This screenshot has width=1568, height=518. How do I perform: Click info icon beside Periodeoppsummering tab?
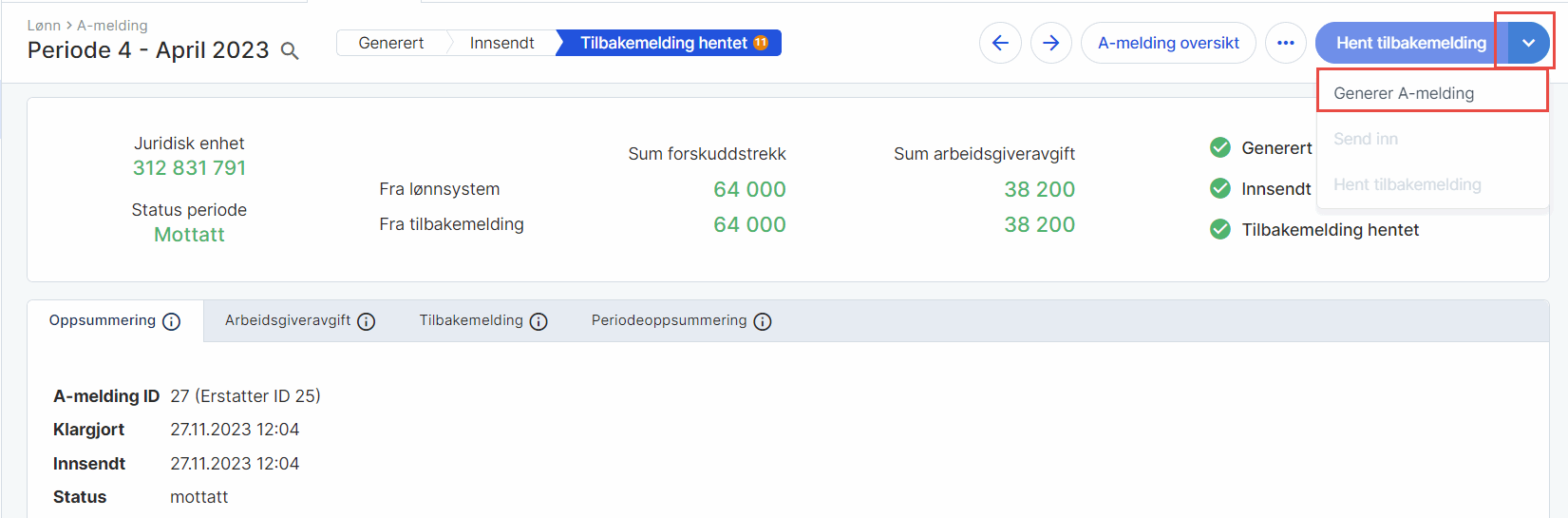[763, 322]
